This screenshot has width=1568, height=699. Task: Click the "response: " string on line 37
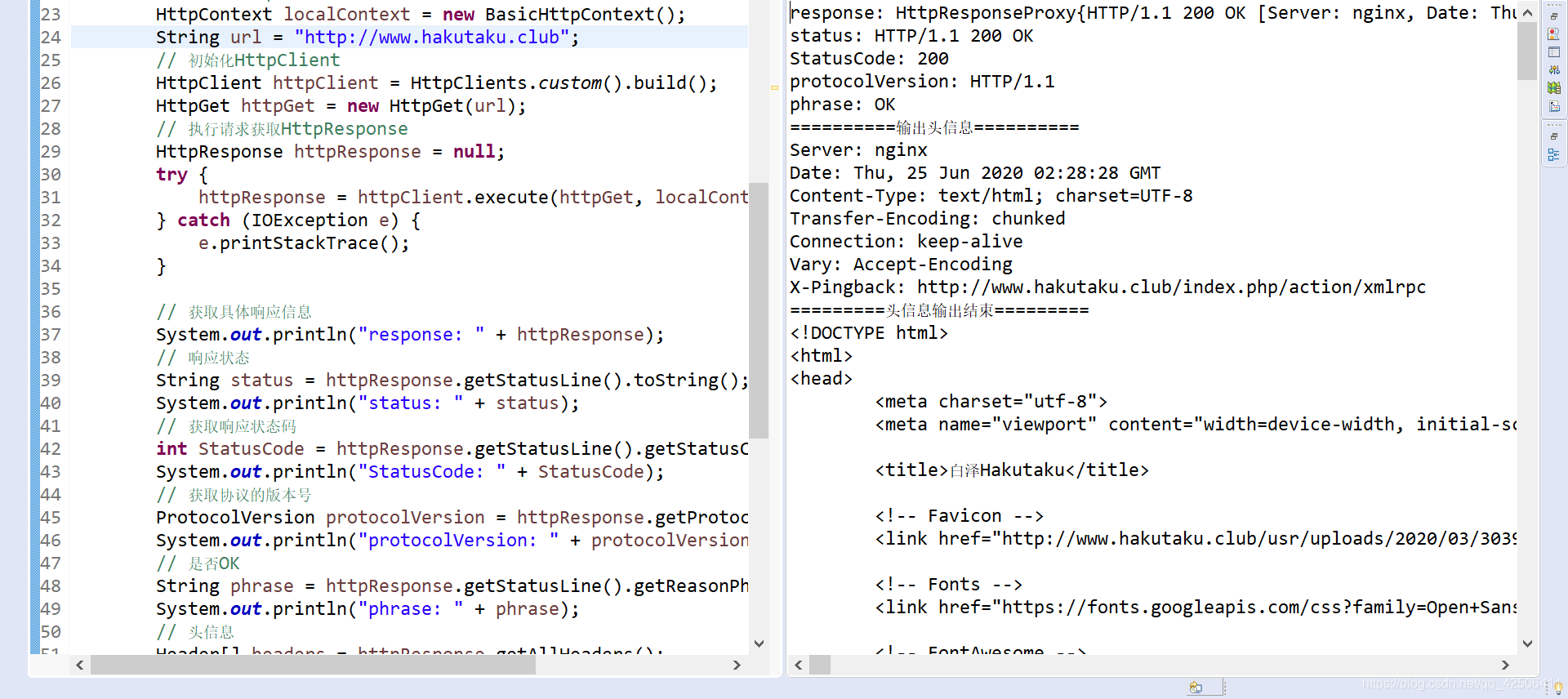pos(421,335)
